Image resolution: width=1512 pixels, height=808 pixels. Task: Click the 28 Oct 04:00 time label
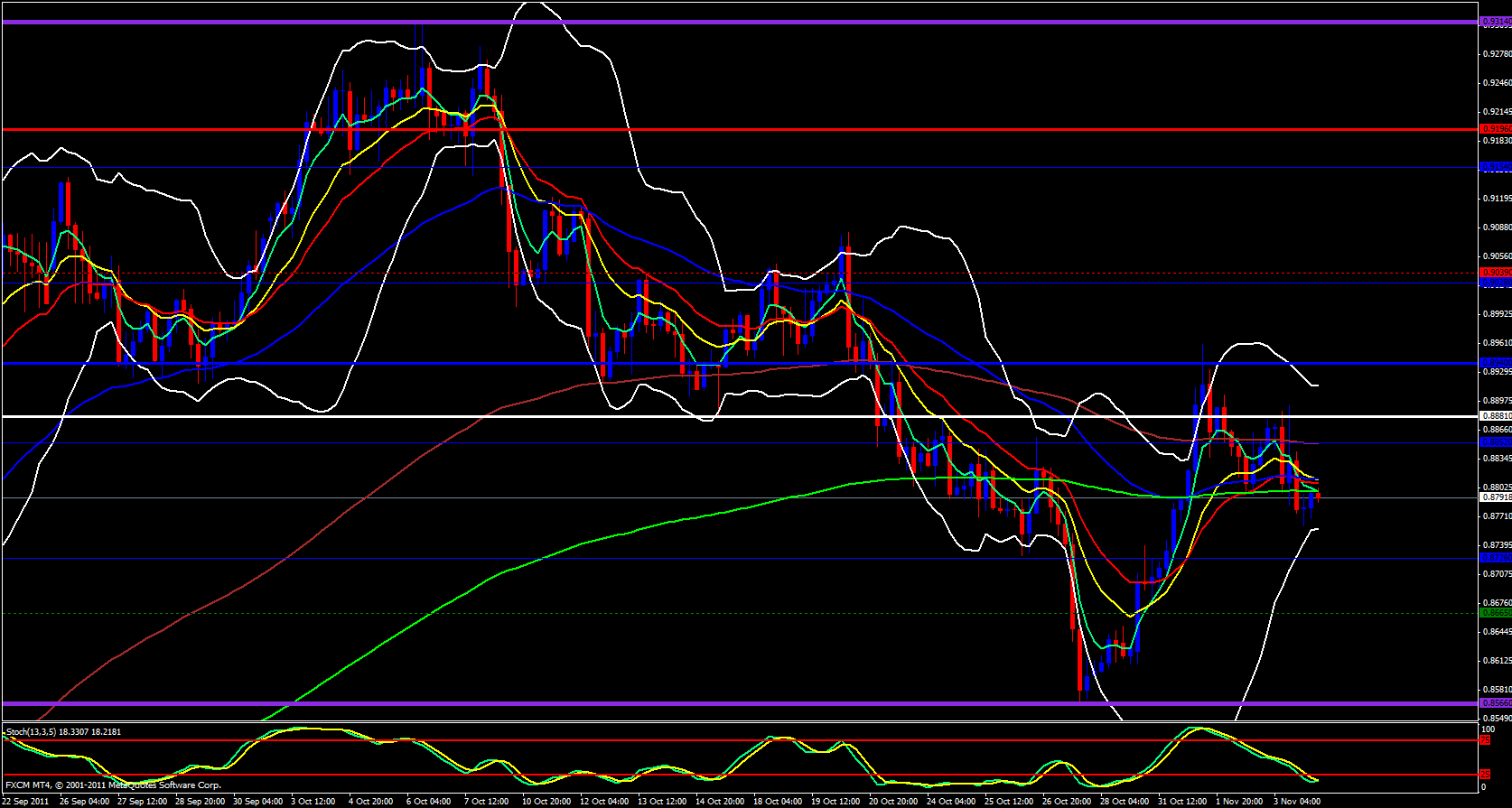pos(1125,802)
